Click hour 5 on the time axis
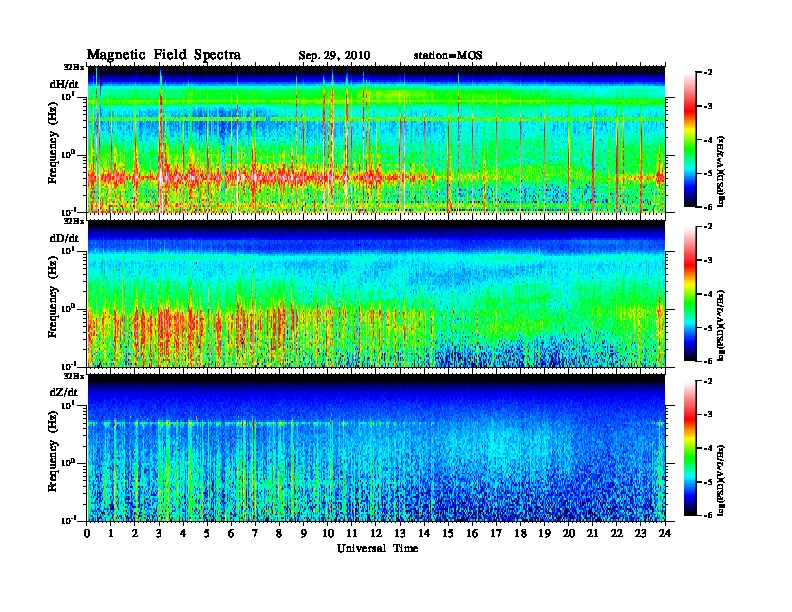This screenshot has width=792, height=612. coord(207,534)
